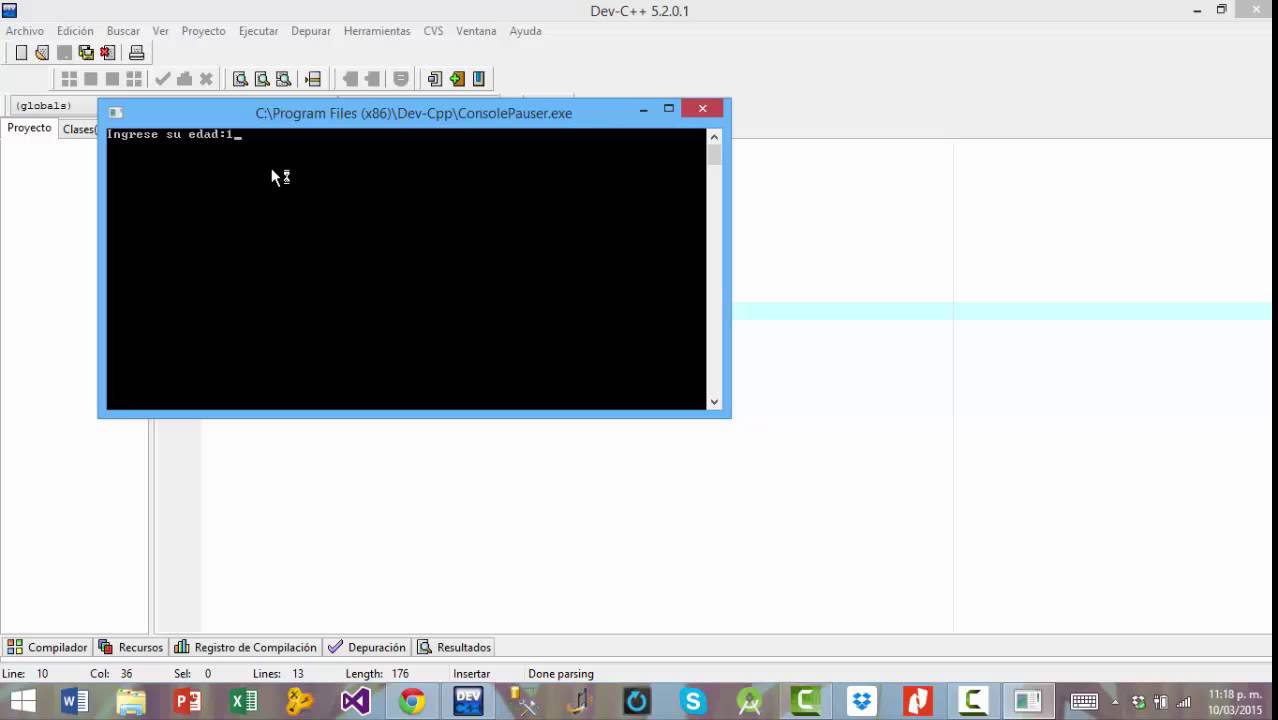Close the ConsolePauser console window

(x=703, y=109)
